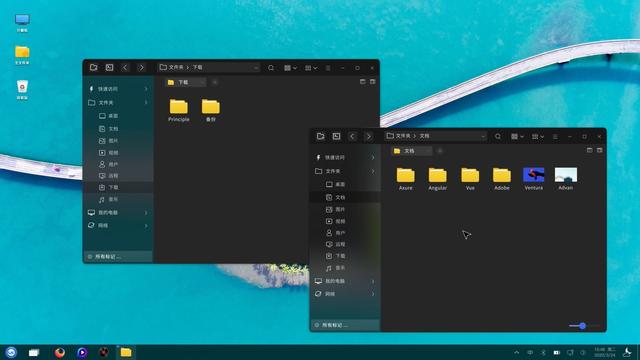640x360 pixels.
Task: Go back in the 文档 window
Action: (x=352, y=136)
